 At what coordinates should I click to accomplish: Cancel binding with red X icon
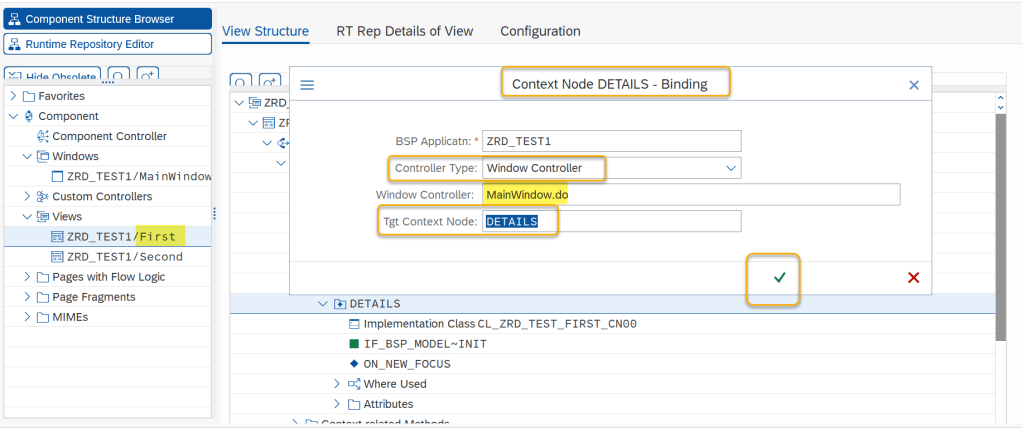pyautogui.click(x=913, y=277)
